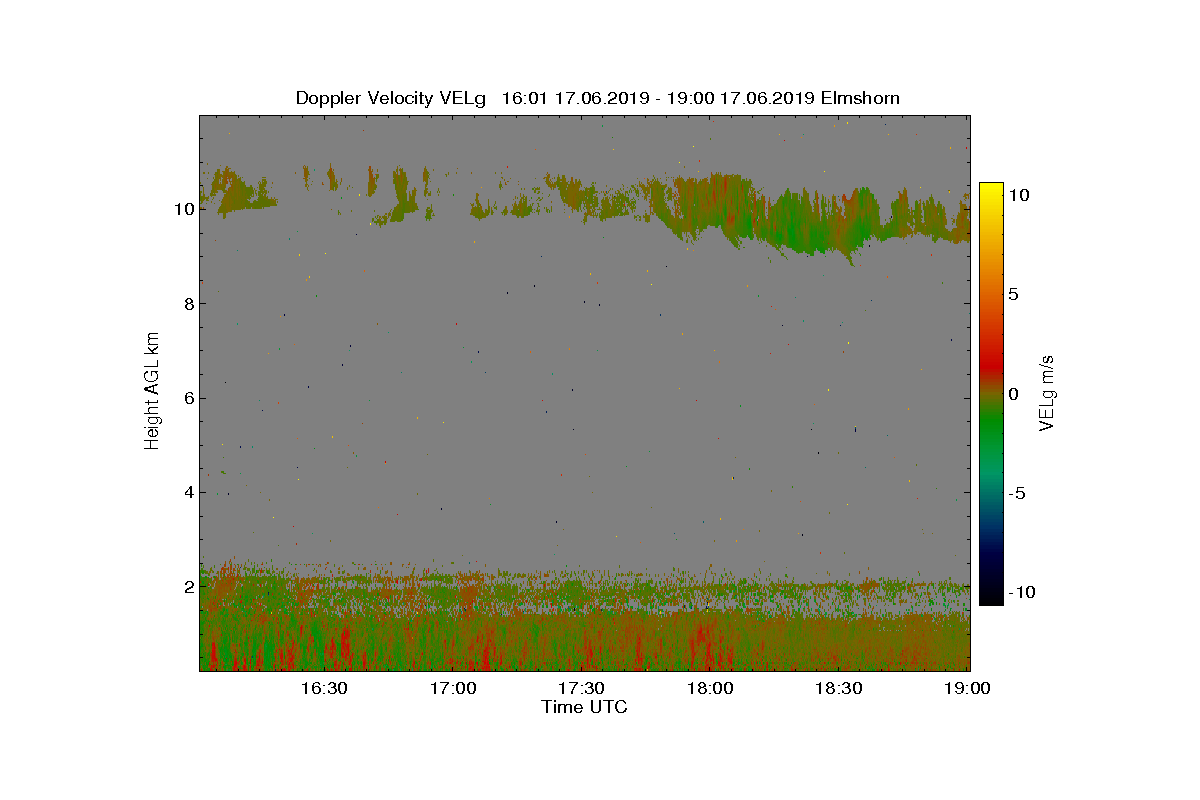Click the 'Time UTC' x-axis label
1200x800 pixels.
click(x=585, y=707)
